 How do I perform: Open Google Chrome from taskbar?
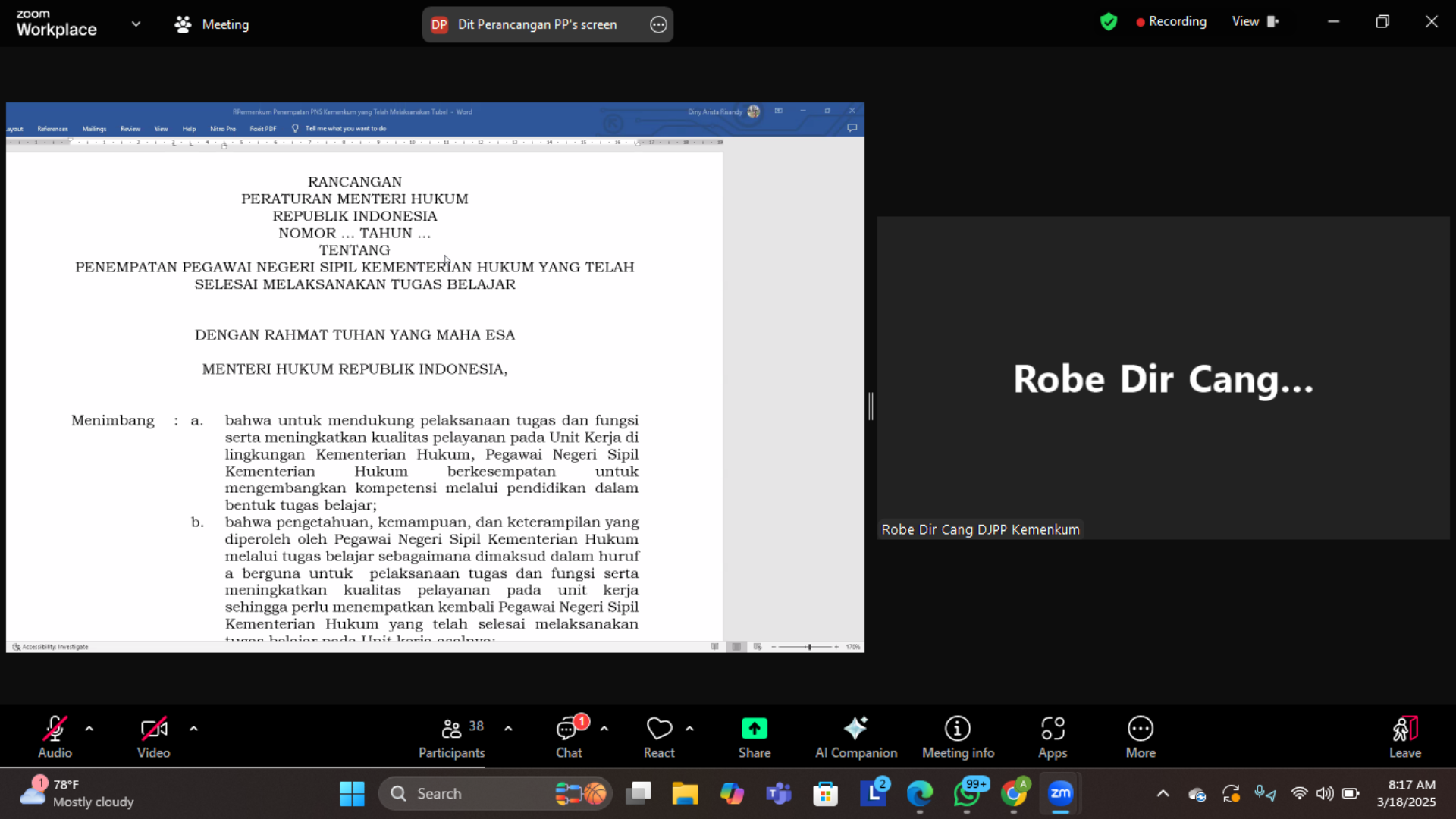coord(1014,793)
